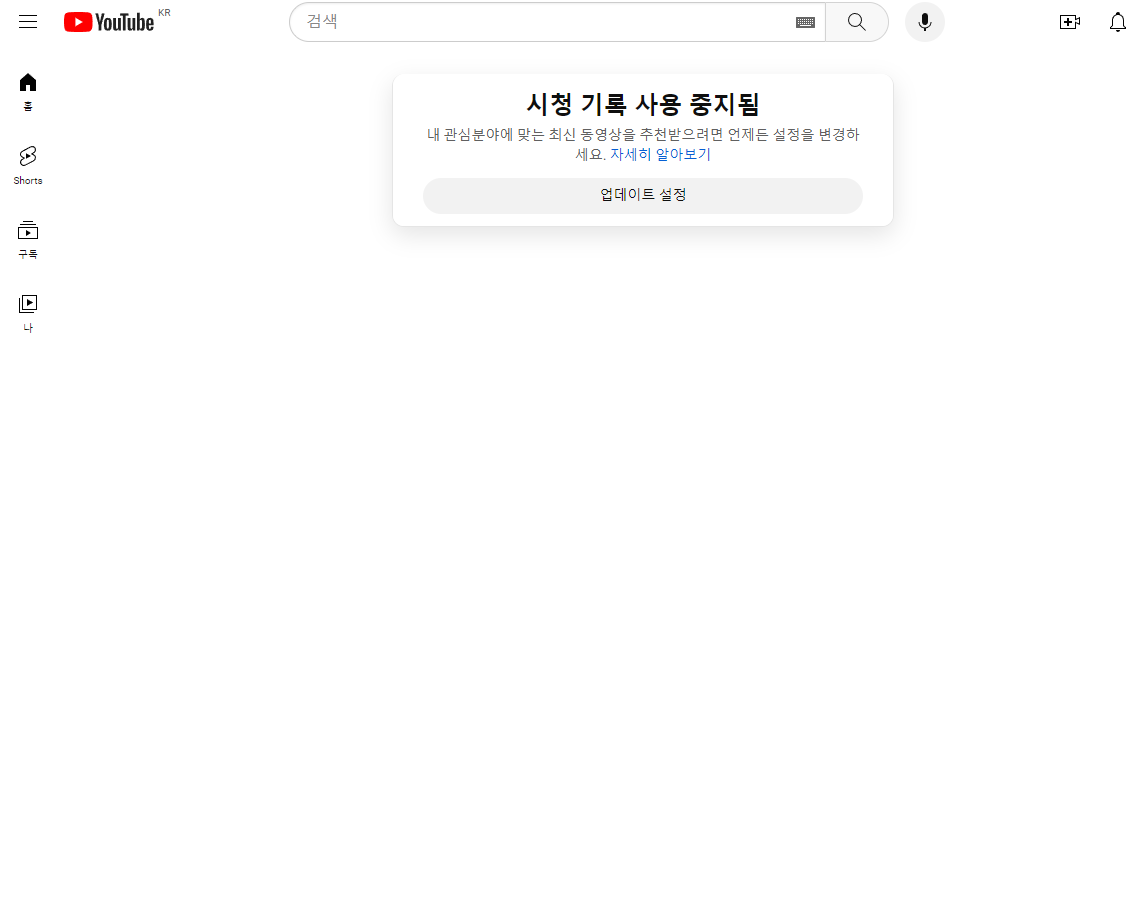Click the KR country code beside logo

pyautogui.click(x=164, y=13)
